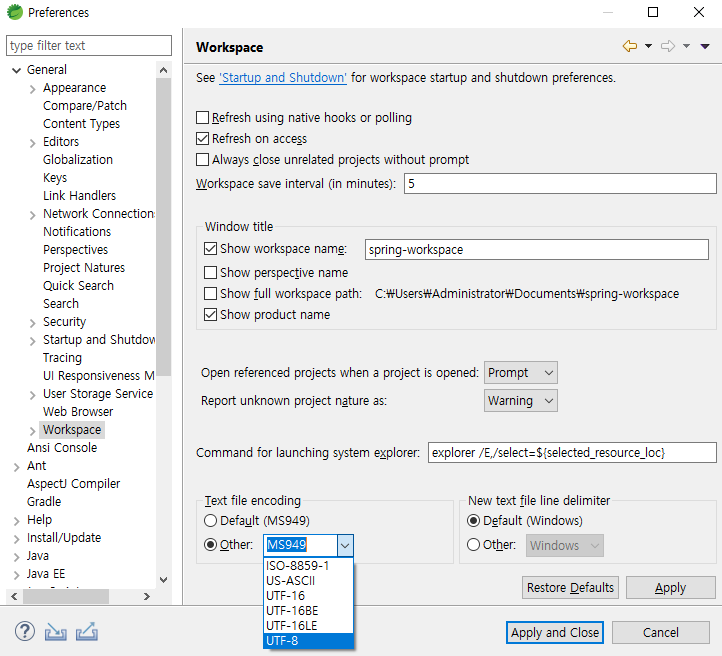Click Restore Defaults button
The width and height of the screenshot is (722, 656).
click(570, 587)
